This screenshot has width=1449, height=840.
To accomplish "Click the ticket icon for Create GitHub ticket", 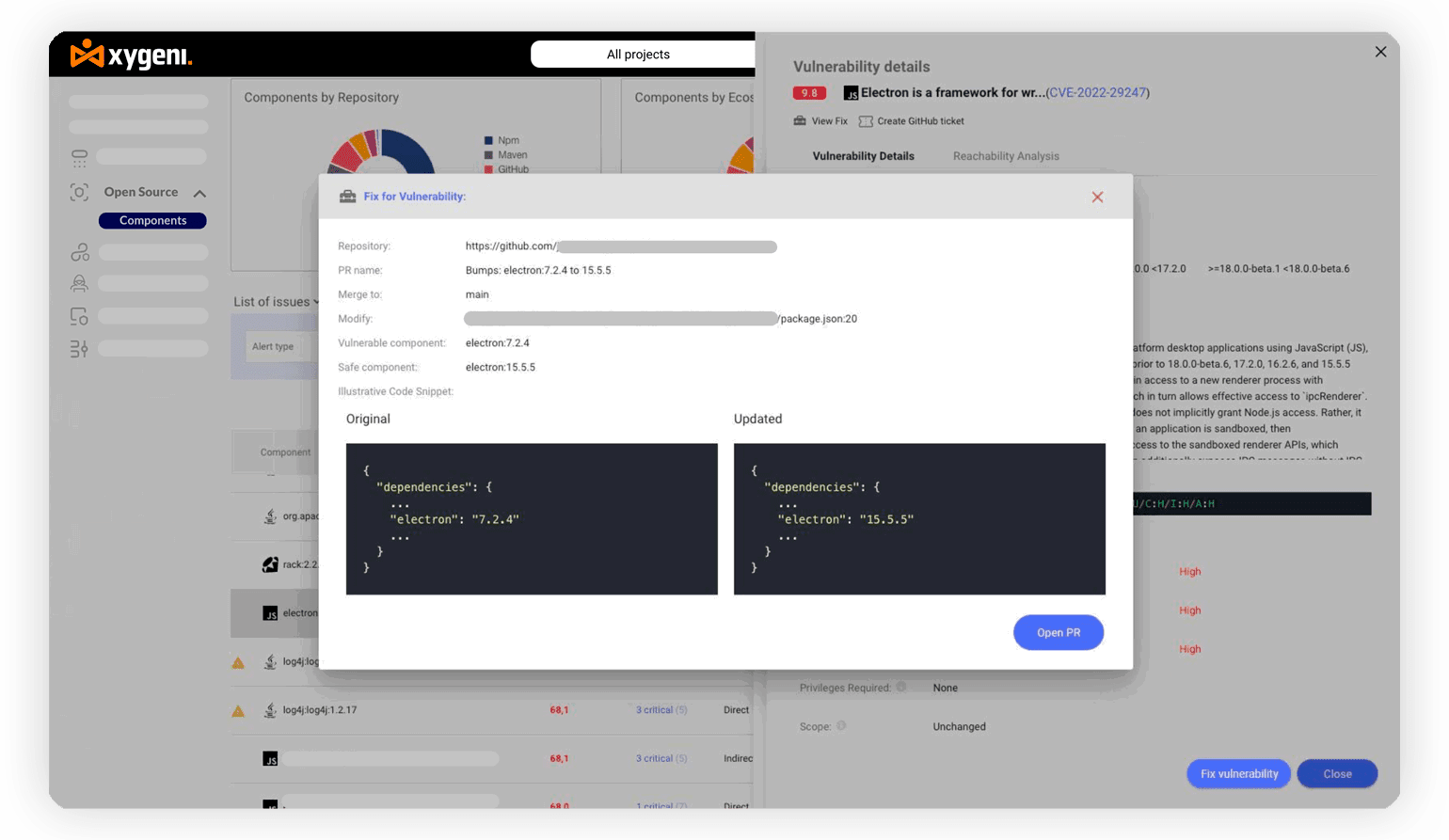I will coord(866,121).
